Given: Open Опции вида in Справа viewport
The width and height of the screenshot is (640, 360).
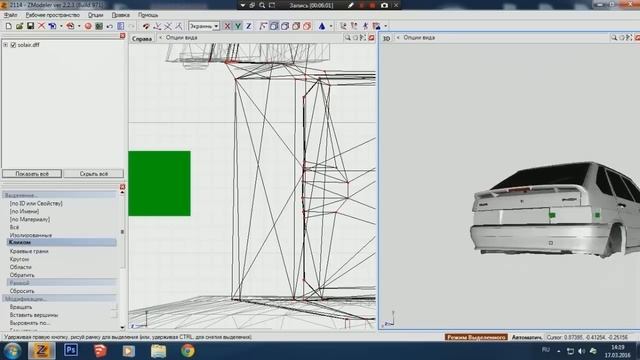Looking at the screenshot, I should coord(181,38).
